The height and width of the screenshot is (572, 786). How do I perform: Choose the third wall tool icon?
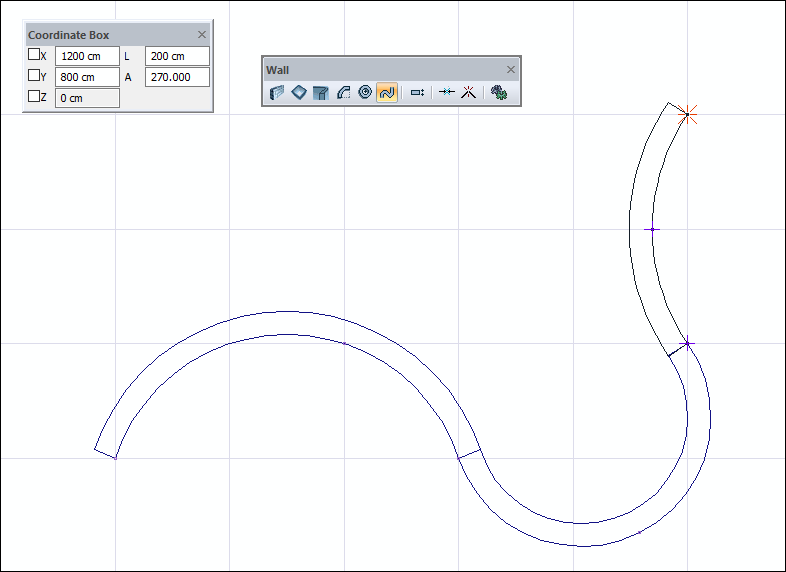coord(321,93)
